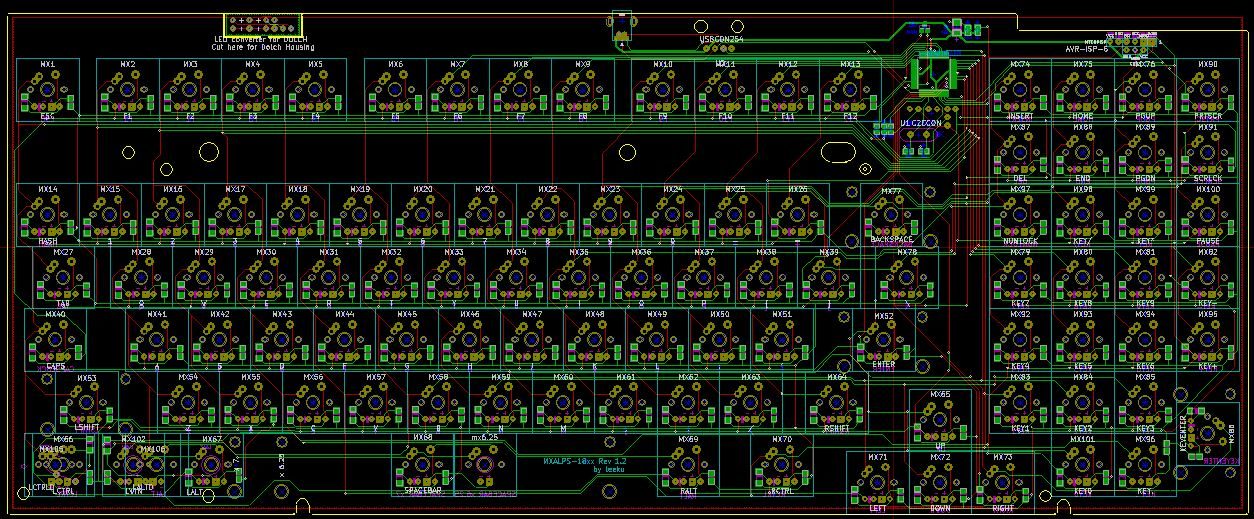Select the MX20 switch footprint
1254x519 pixels.
pos(423,215)
